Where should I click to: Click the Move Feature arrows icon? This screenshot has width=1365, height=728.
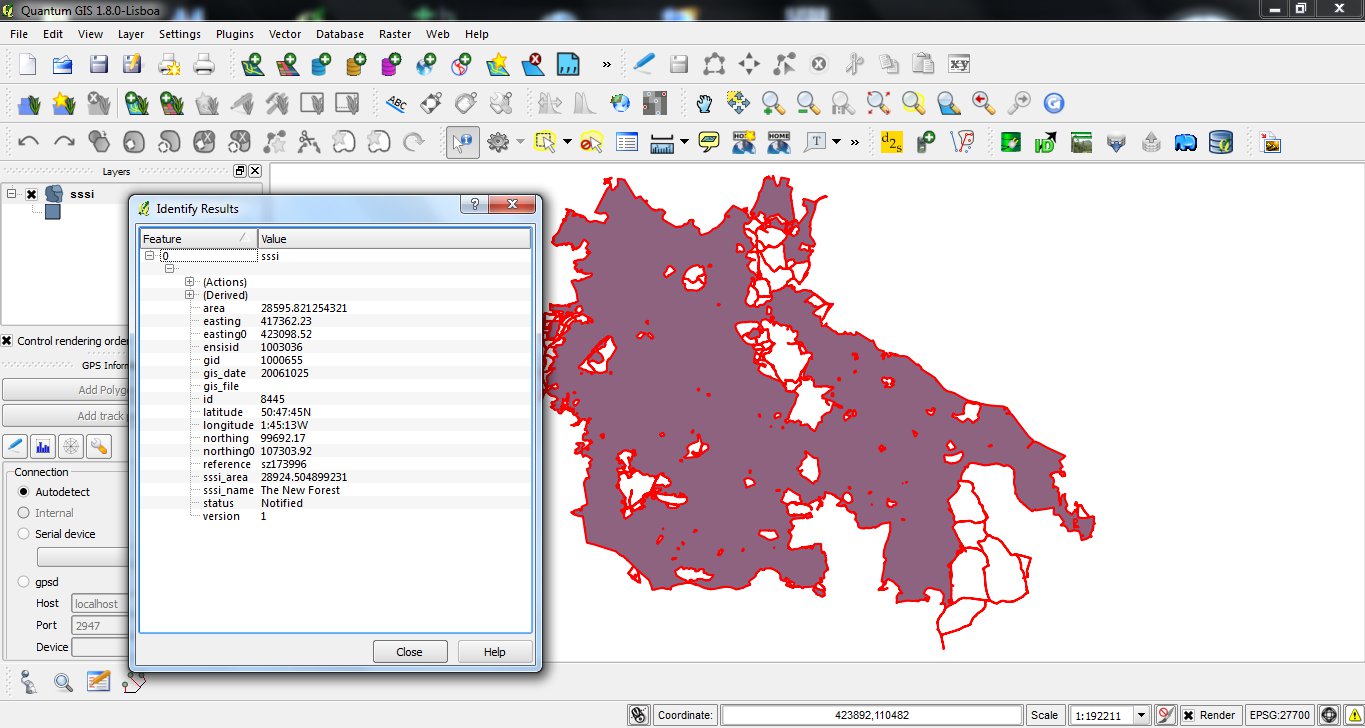749,65
